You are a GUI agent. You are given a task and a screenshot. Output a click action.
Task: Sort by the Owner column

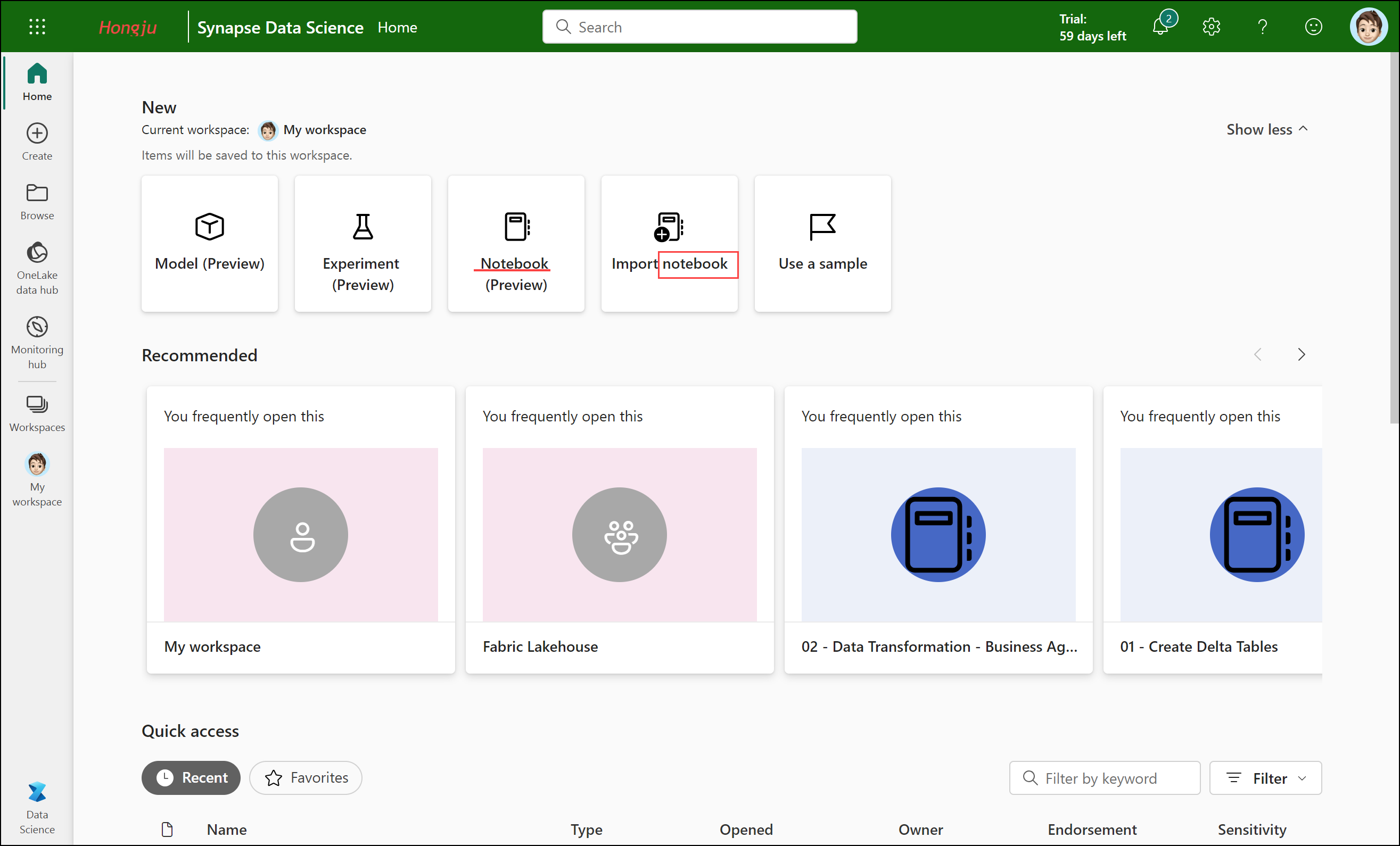point(920,830)
